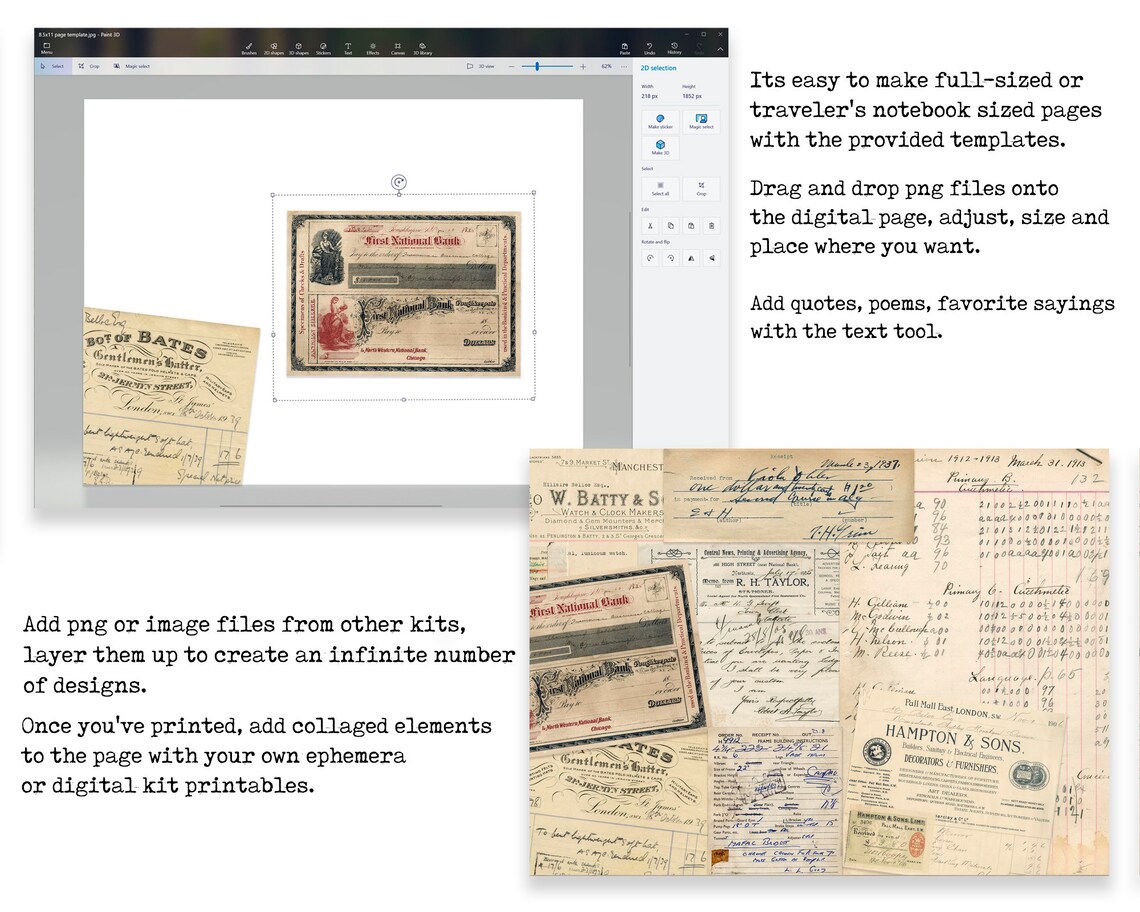Select the Brushes tool
Image resolution: width=1140 pixels, height=912 pixels.
[249, 49]
